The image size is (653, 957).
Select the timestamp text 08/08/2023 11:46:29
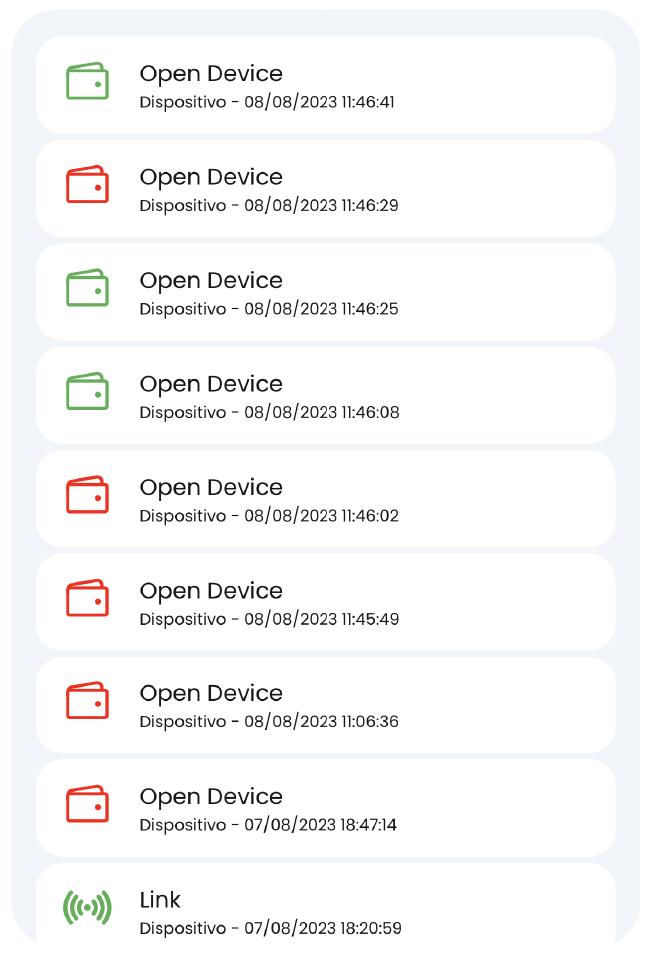321,206
